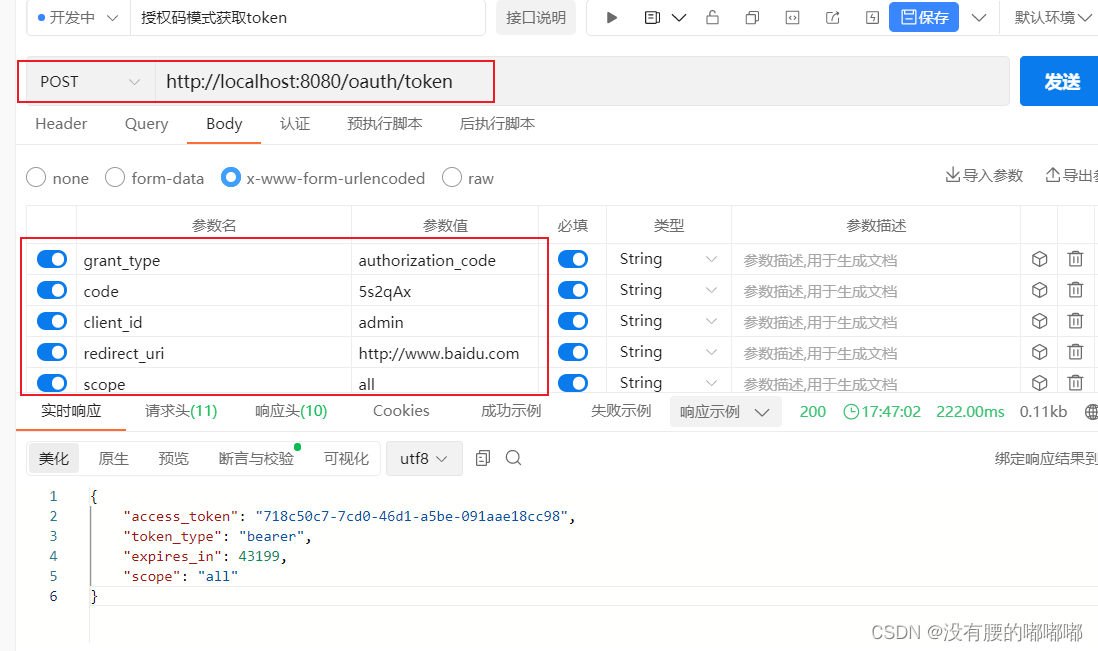Click the copy response icon
Image resolution: width=1098 pixels, height=651 pixels.
[x=482, y=458]
